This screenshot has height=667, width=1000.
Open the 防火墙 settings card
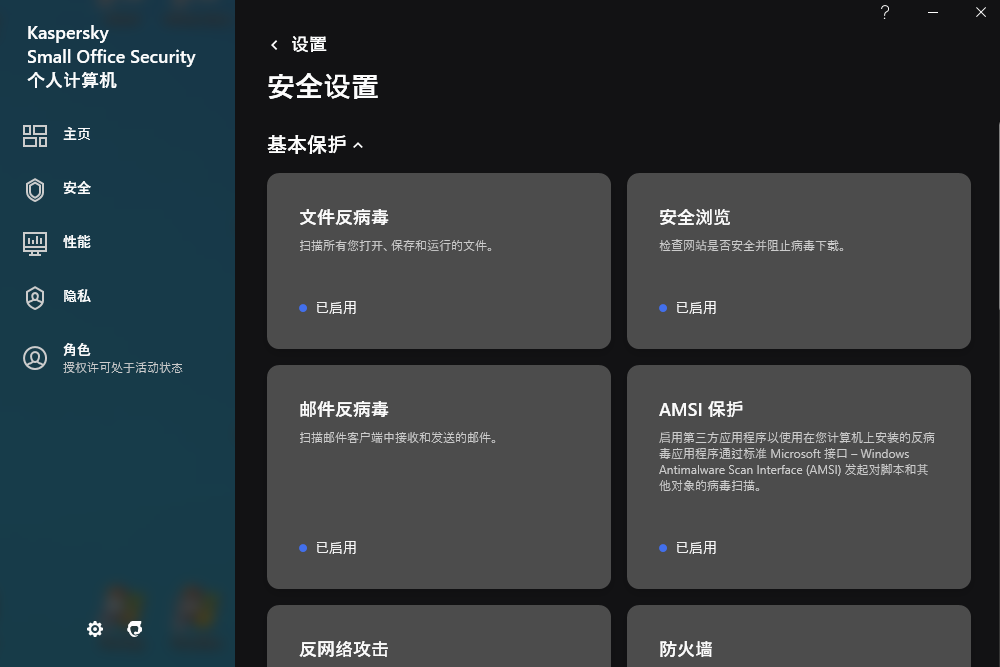(798, 636)
